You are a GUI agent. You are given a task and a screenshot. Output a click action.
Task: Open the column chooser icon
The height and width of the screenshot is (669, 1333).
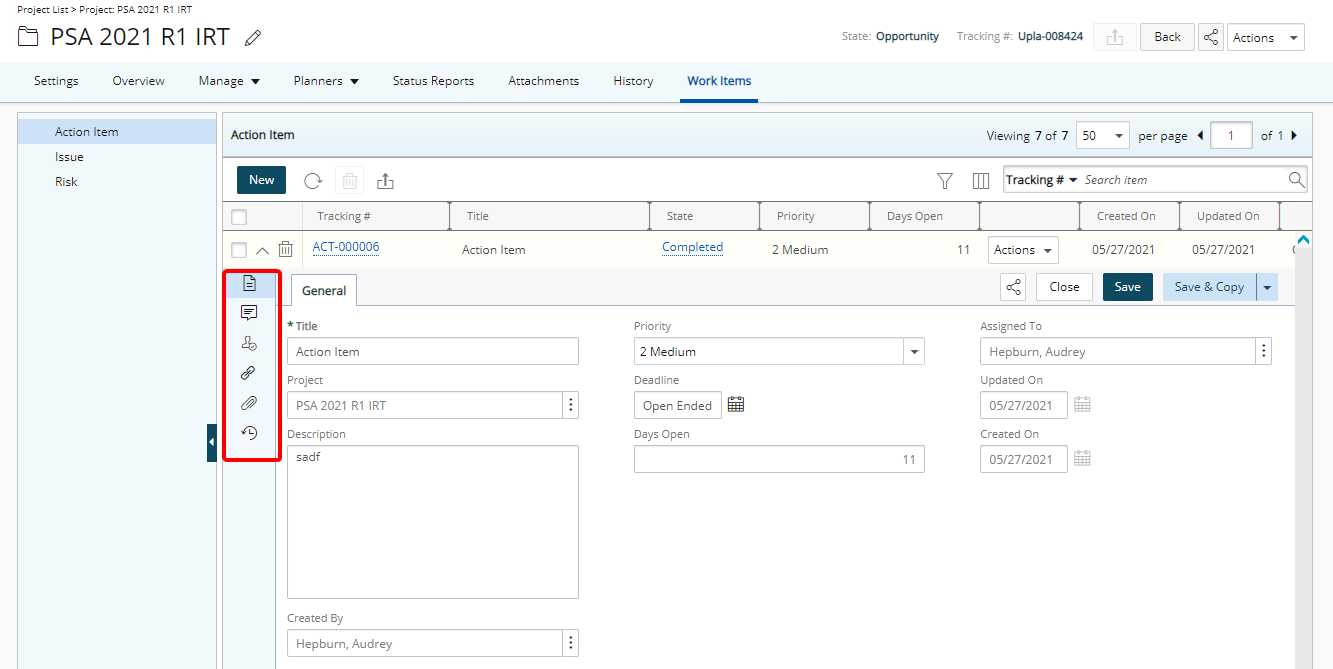click(981, 181)
